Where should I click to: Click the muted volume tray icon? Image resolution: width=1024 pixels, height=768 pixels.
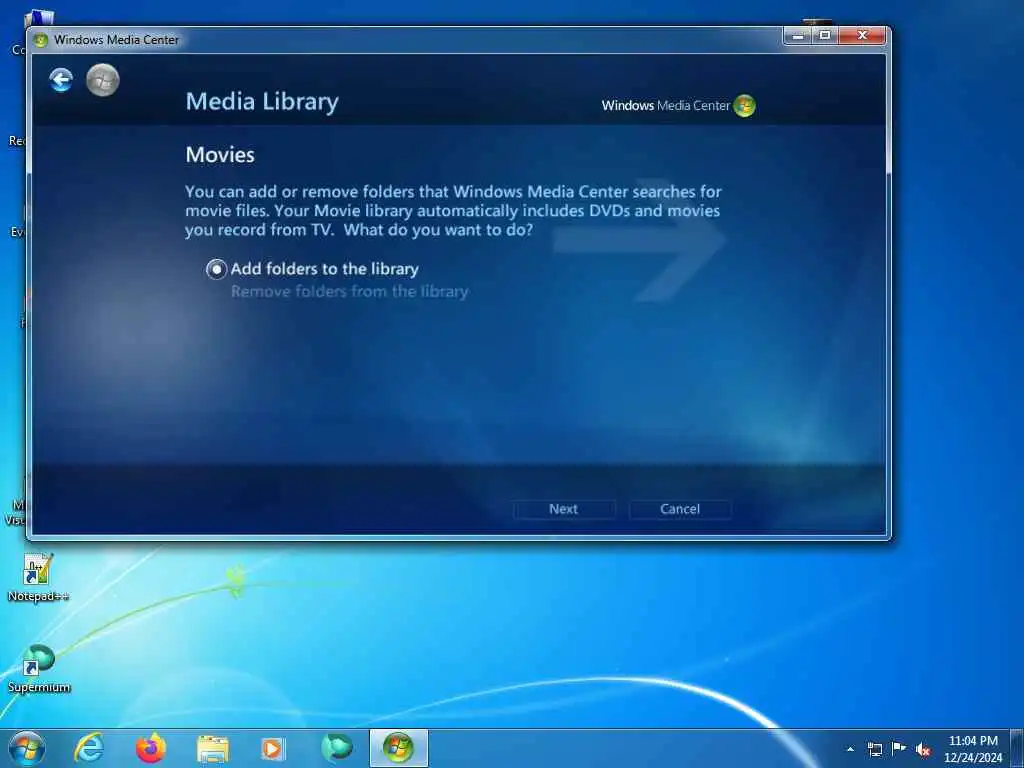pos(923,750)
